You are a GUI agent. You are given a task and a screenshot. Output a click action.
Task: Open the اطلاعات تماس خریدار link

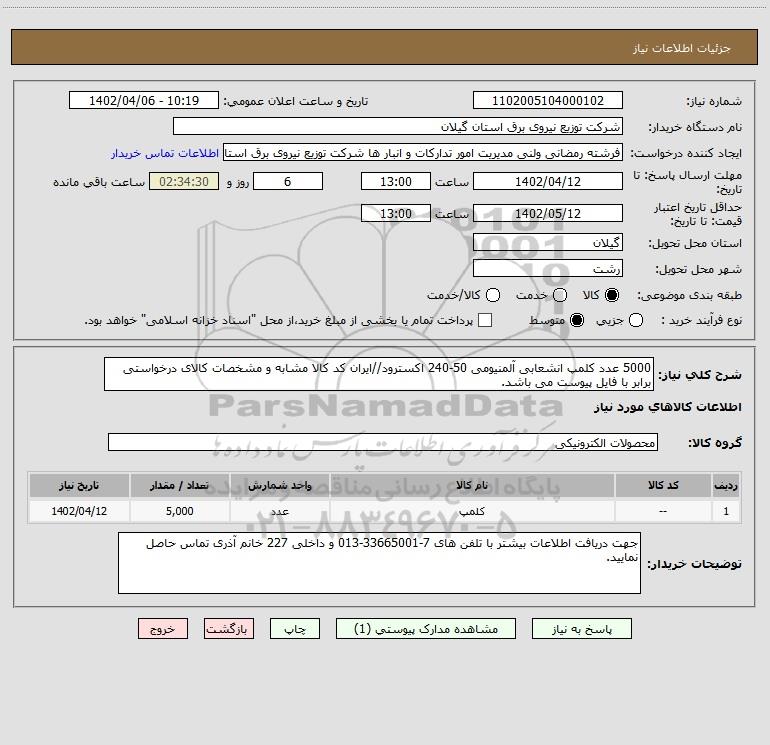click(165, 153)
